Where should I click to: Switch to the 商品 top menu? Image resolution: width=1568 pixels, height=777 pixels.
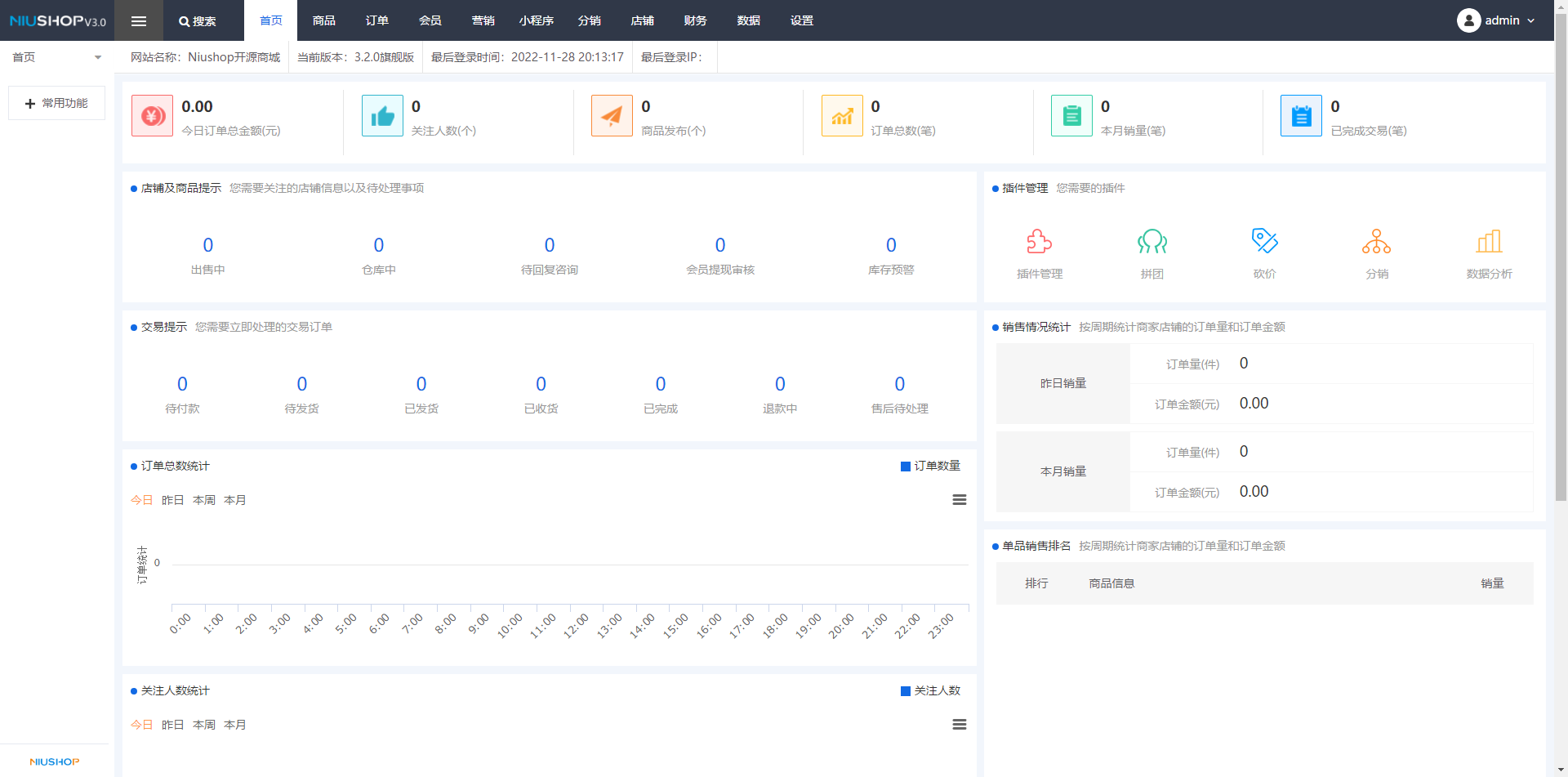pyautogui.click(x=323, y=20)
